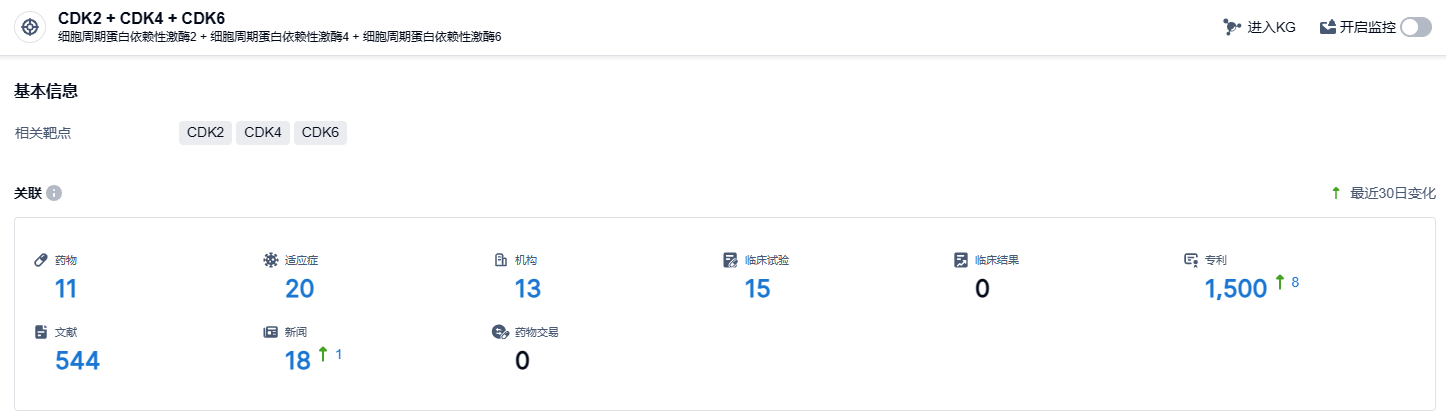Toggle the 开启监控 monitoring switch

tap(1416, 27)
